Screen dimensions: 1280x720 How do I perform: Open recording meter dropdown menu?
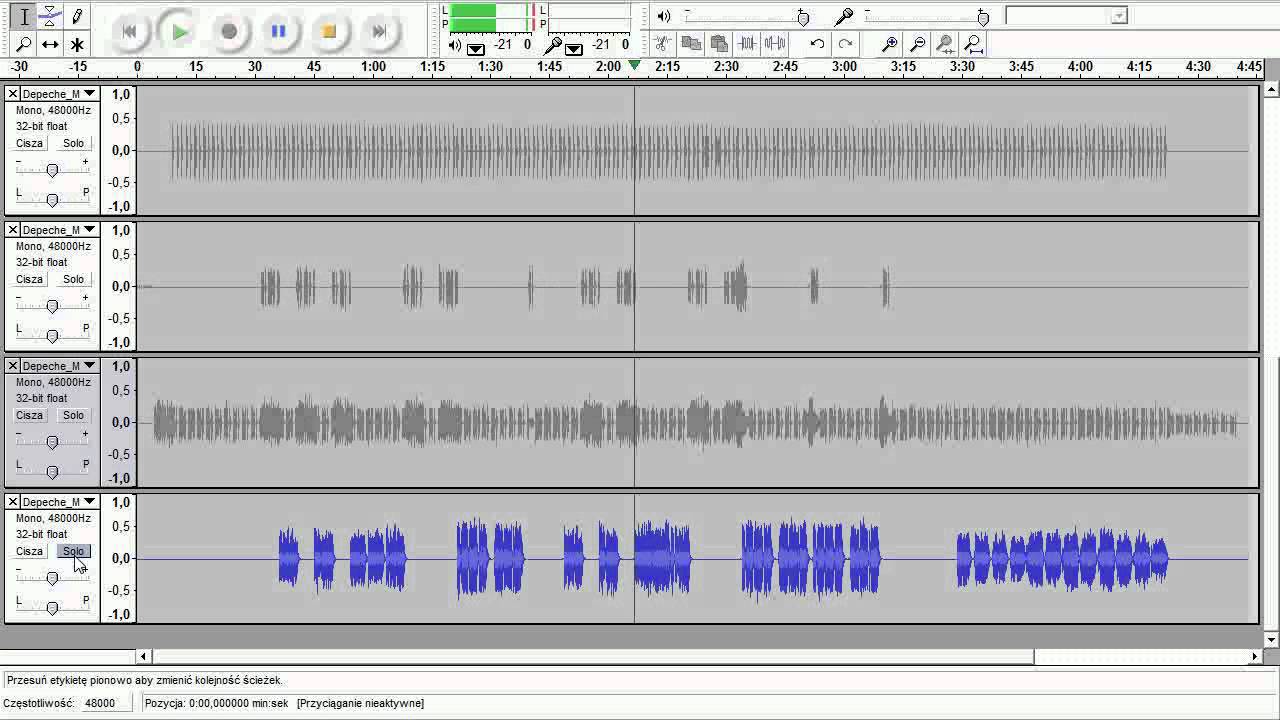tap(574, 47)
